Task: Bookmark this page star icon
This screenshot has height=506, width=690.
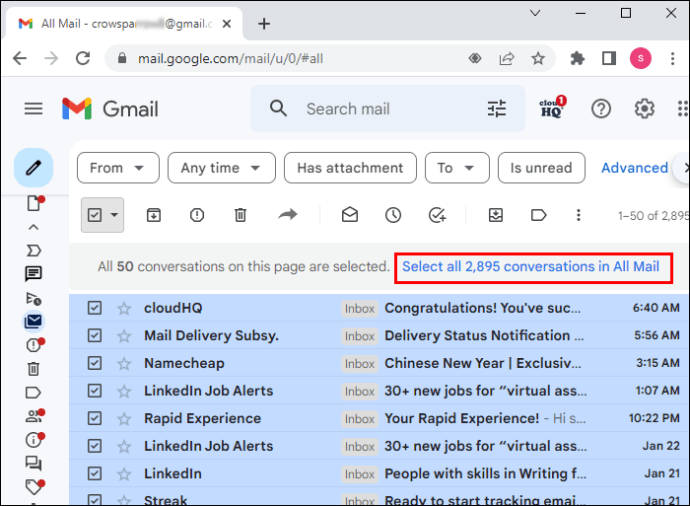Action: (x=538, y=58)
